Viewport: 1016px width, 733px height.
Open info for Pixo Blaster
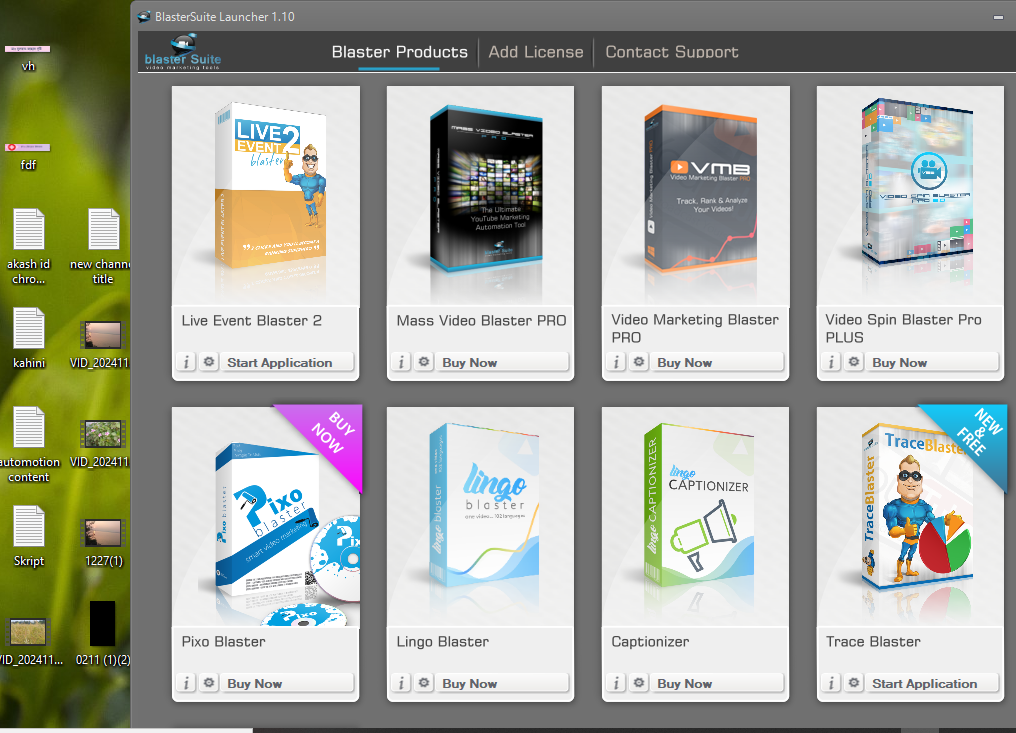pyautogui.click(x=186, y=682)
